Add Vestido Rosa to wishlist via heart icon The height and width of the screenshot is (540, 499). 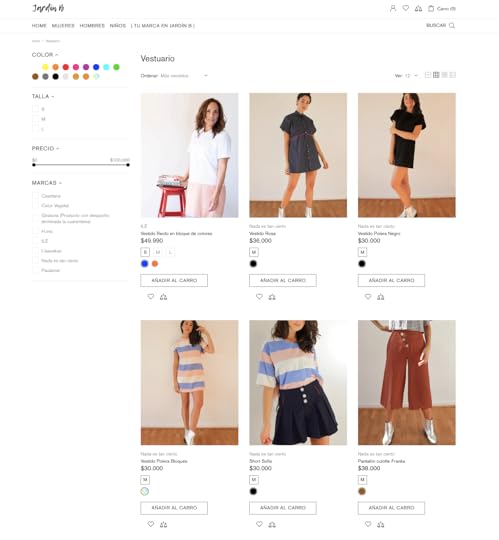(259, 297)
